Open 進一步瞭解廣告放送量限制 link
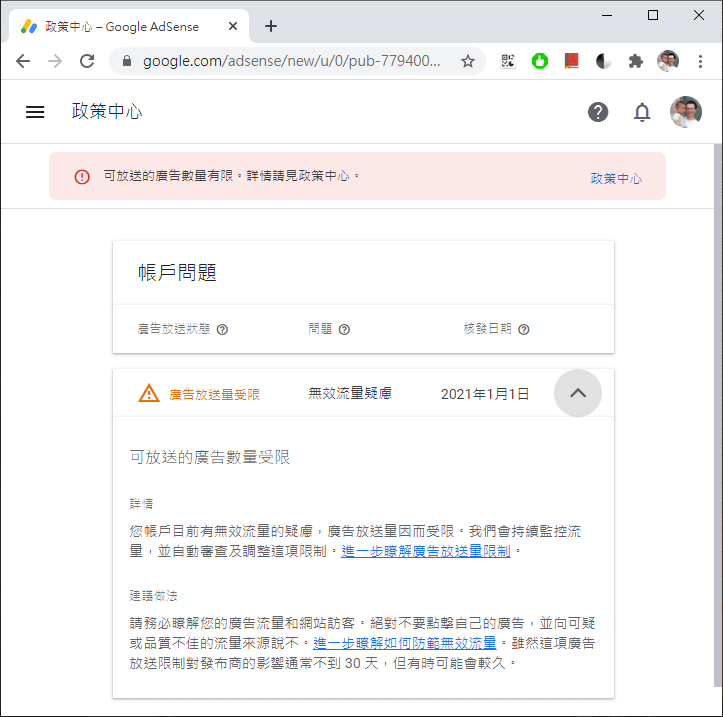This screenshot has height=717, width=723. tap(426, 551)
